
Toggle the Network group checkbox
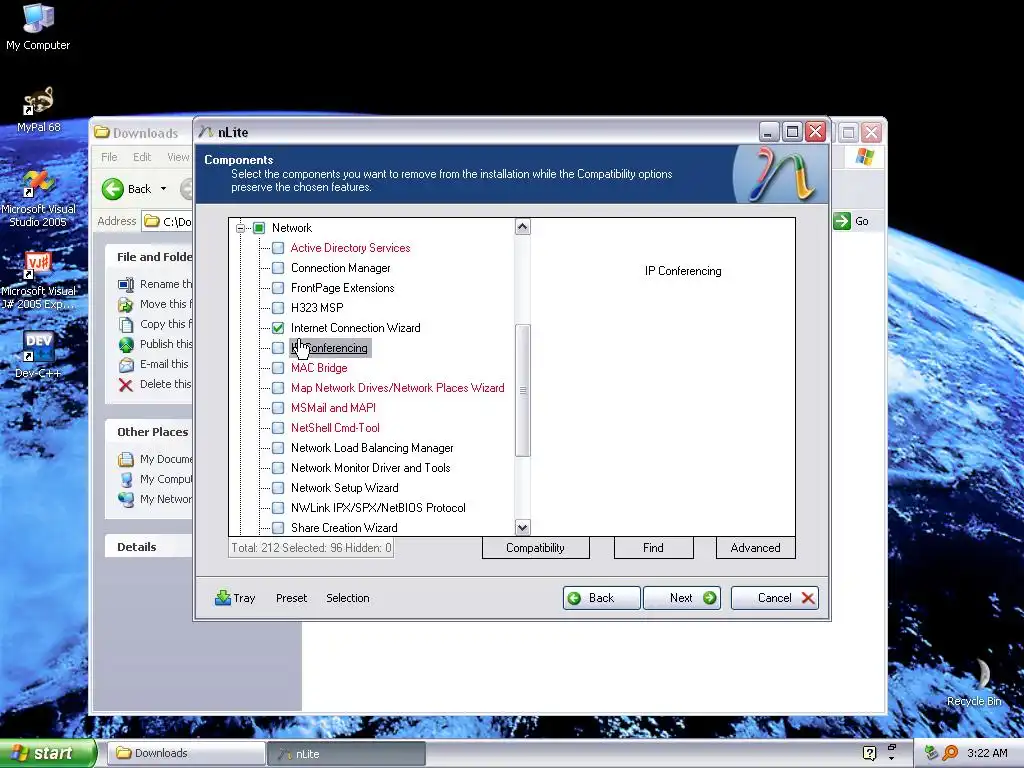(x=259, y=228)
